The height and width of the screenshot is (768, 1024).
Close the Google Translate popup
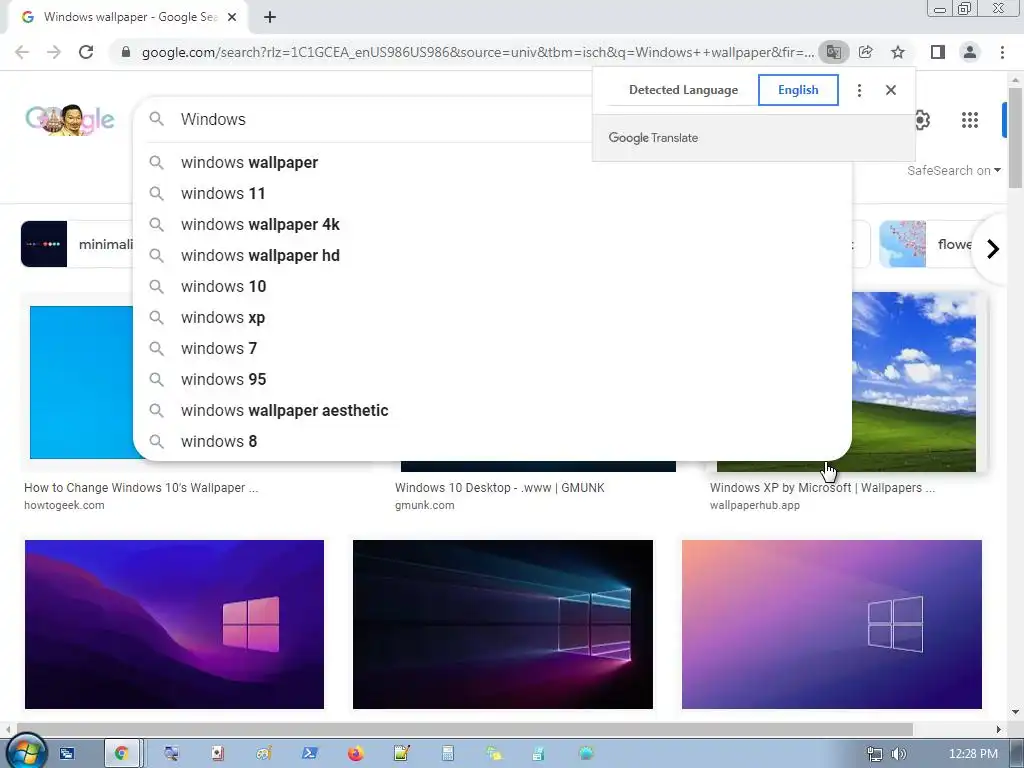click(x=891, y=90)
